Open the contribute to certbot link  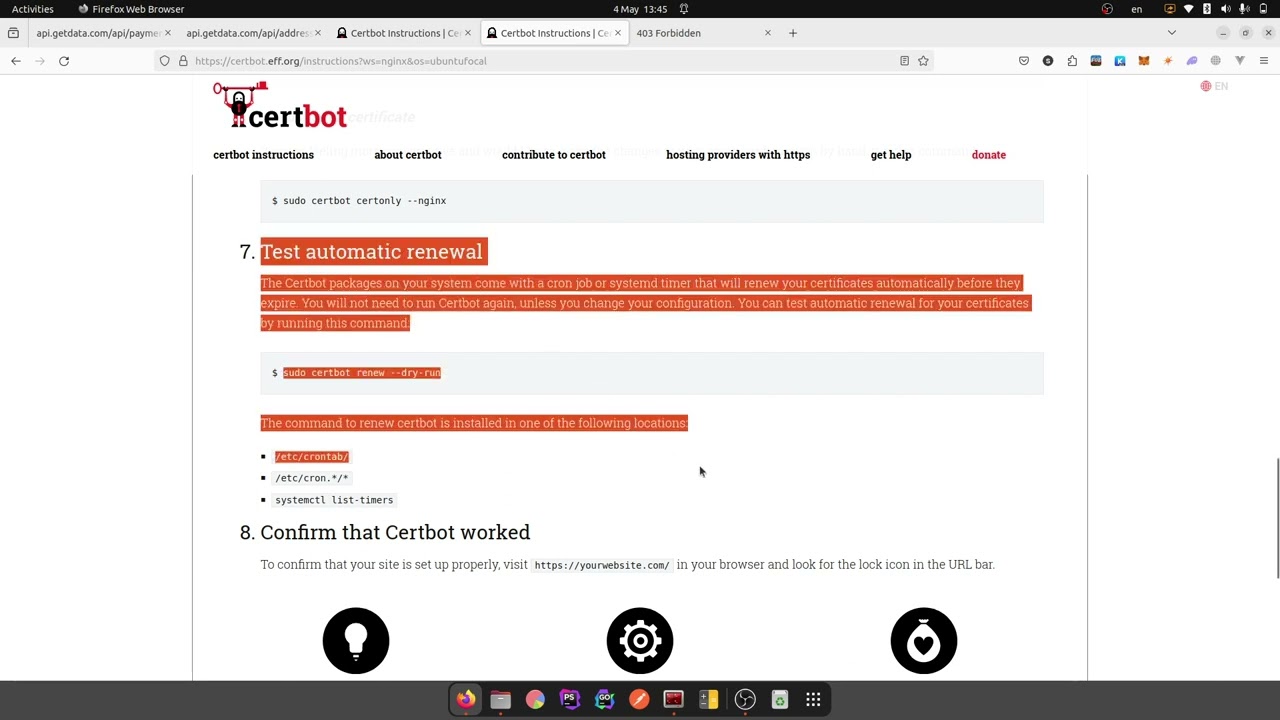click(554, 155)
